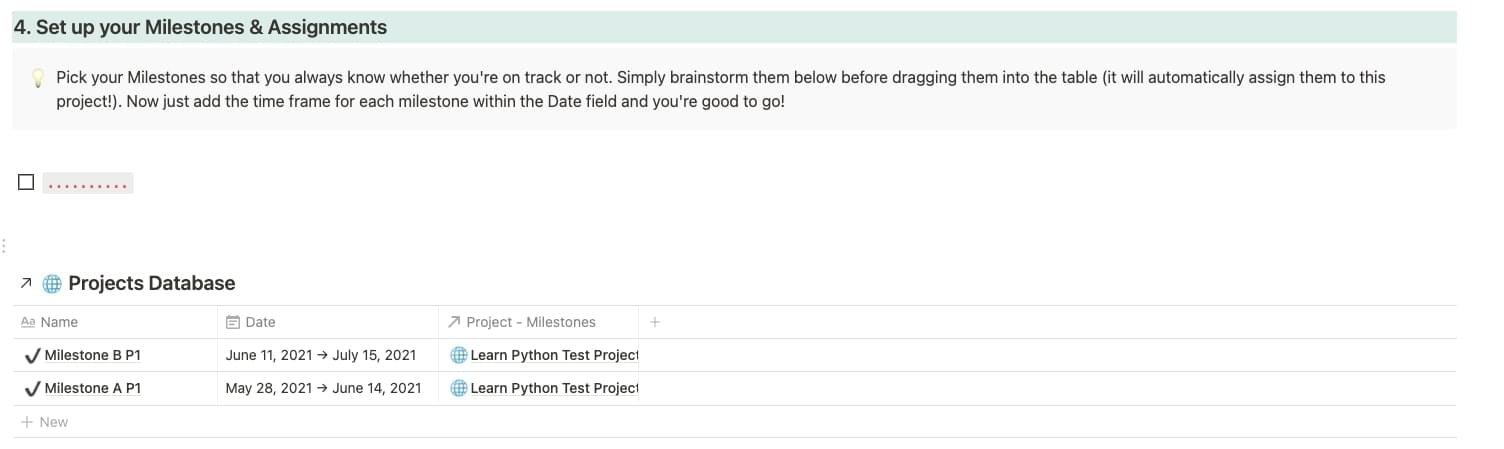Click the block drag handle at left edge
This screenshot has width=1504, height=449.
point(5,245)
